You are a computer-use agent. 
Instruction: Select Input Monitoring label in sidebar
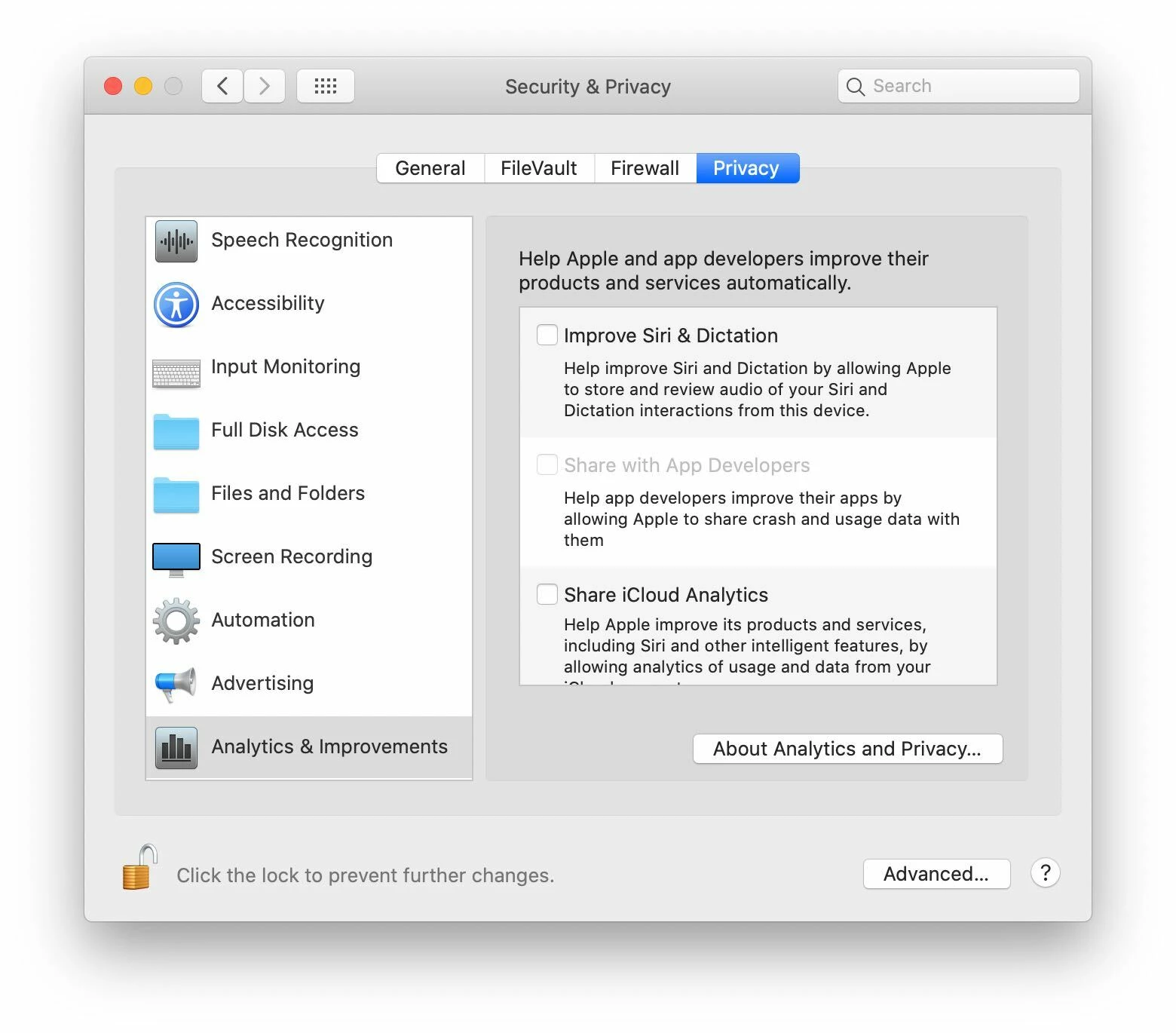pos(286,366)
